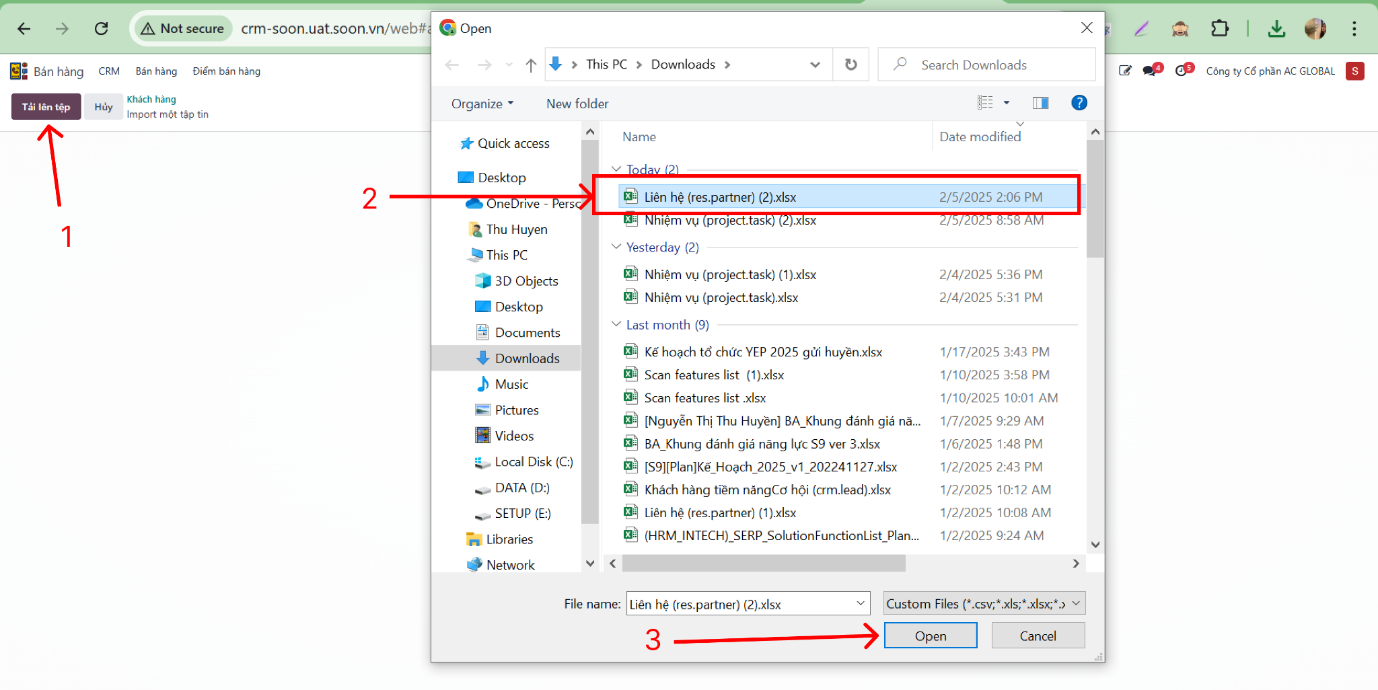Screen dimensions: 1378x690
Task: Click company name Công ty Cổ phần AC GLOBAL
Action: (1270, 71)
